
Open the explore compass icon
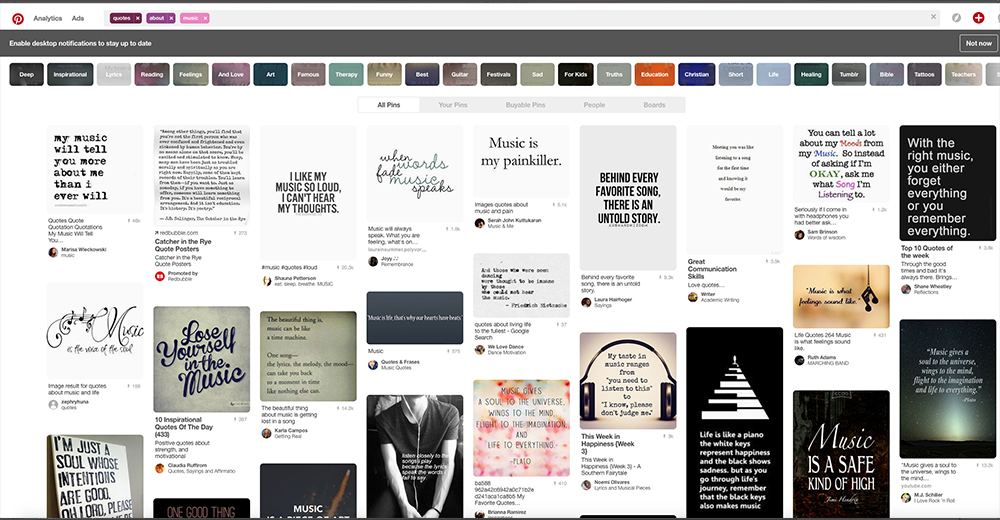coord(957,18)
